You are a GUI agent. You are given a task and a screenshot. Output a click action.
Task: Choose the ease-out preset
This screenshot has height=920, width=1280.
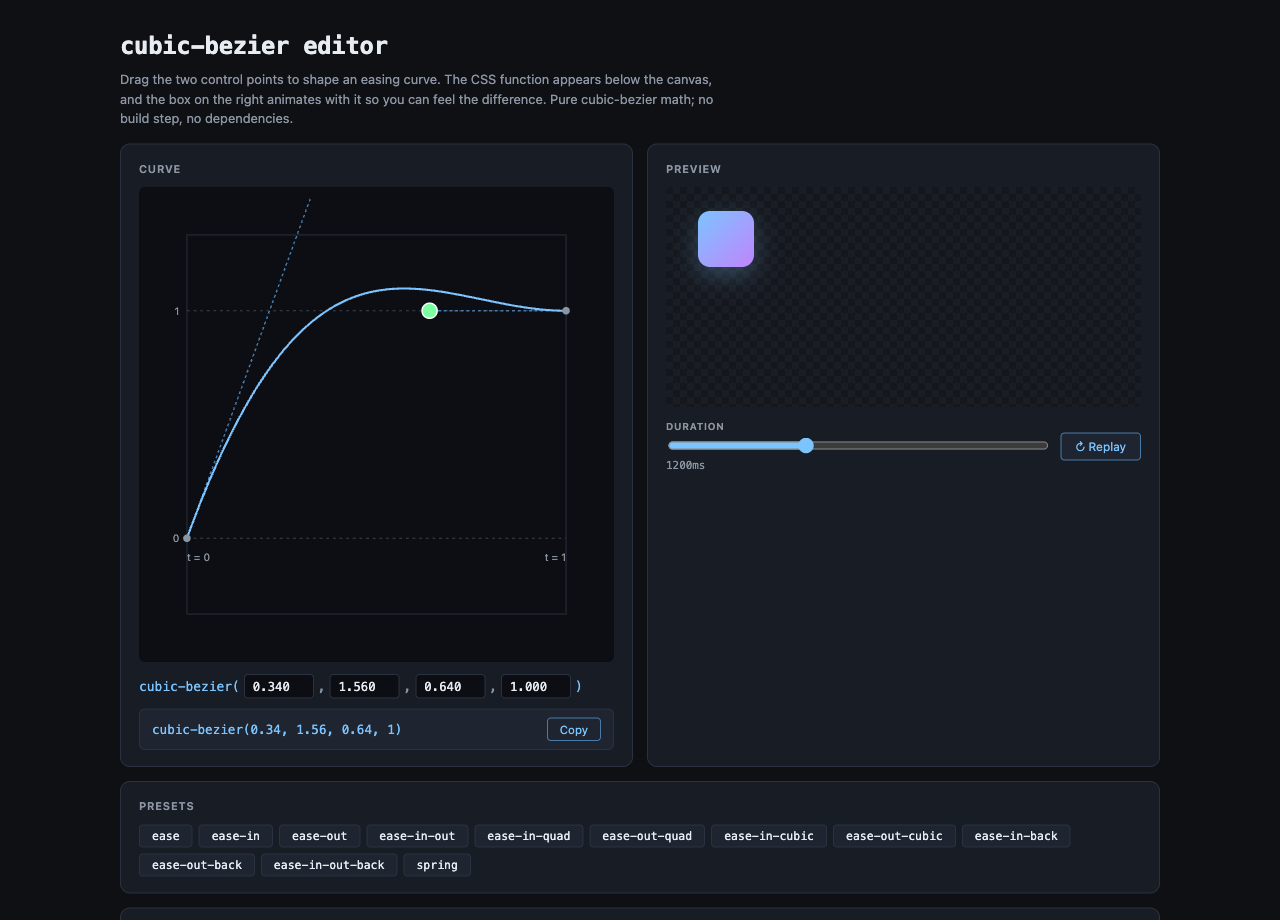(320, 836)
